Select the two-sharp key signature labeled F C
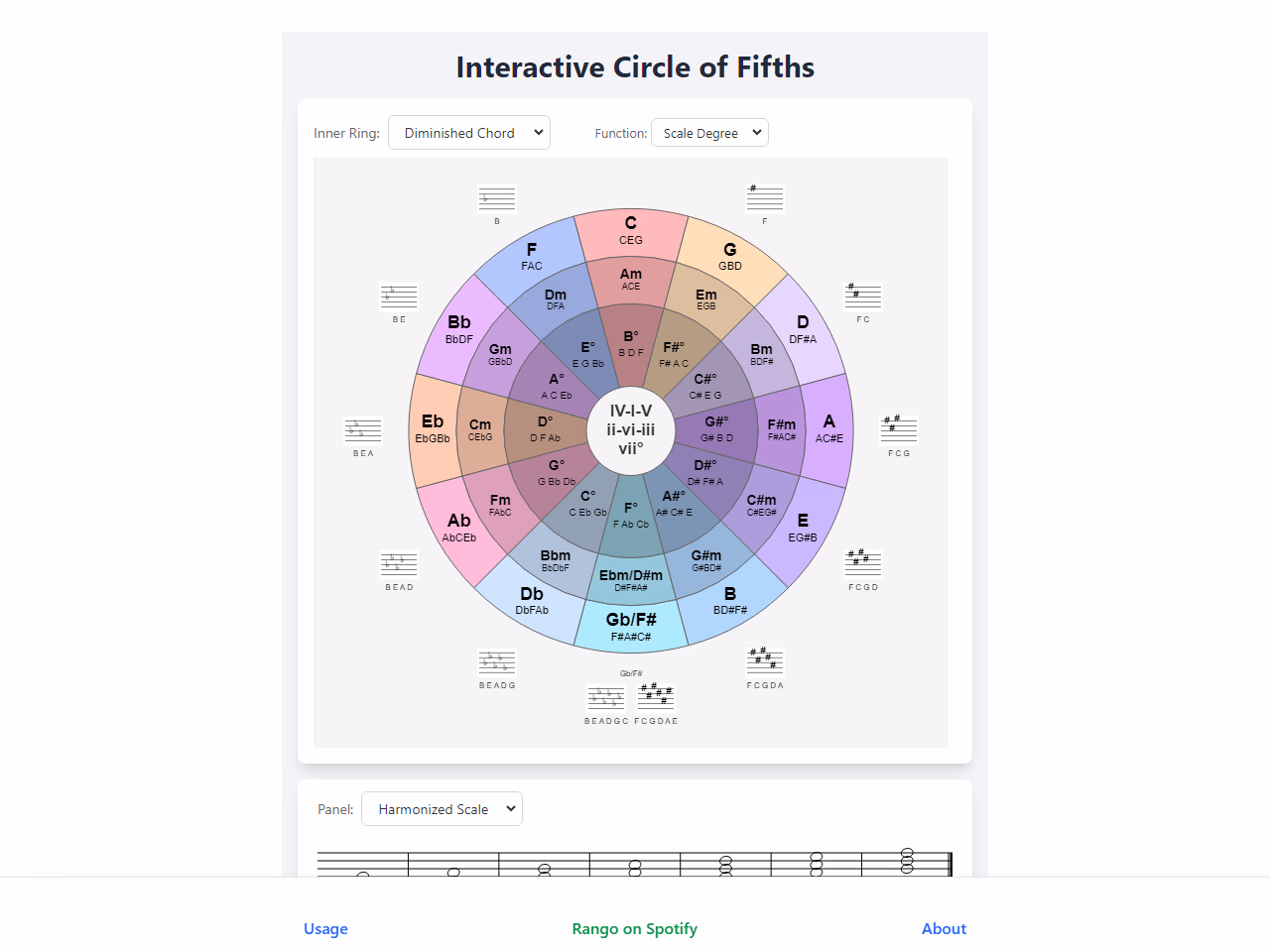 pos(863,296)
